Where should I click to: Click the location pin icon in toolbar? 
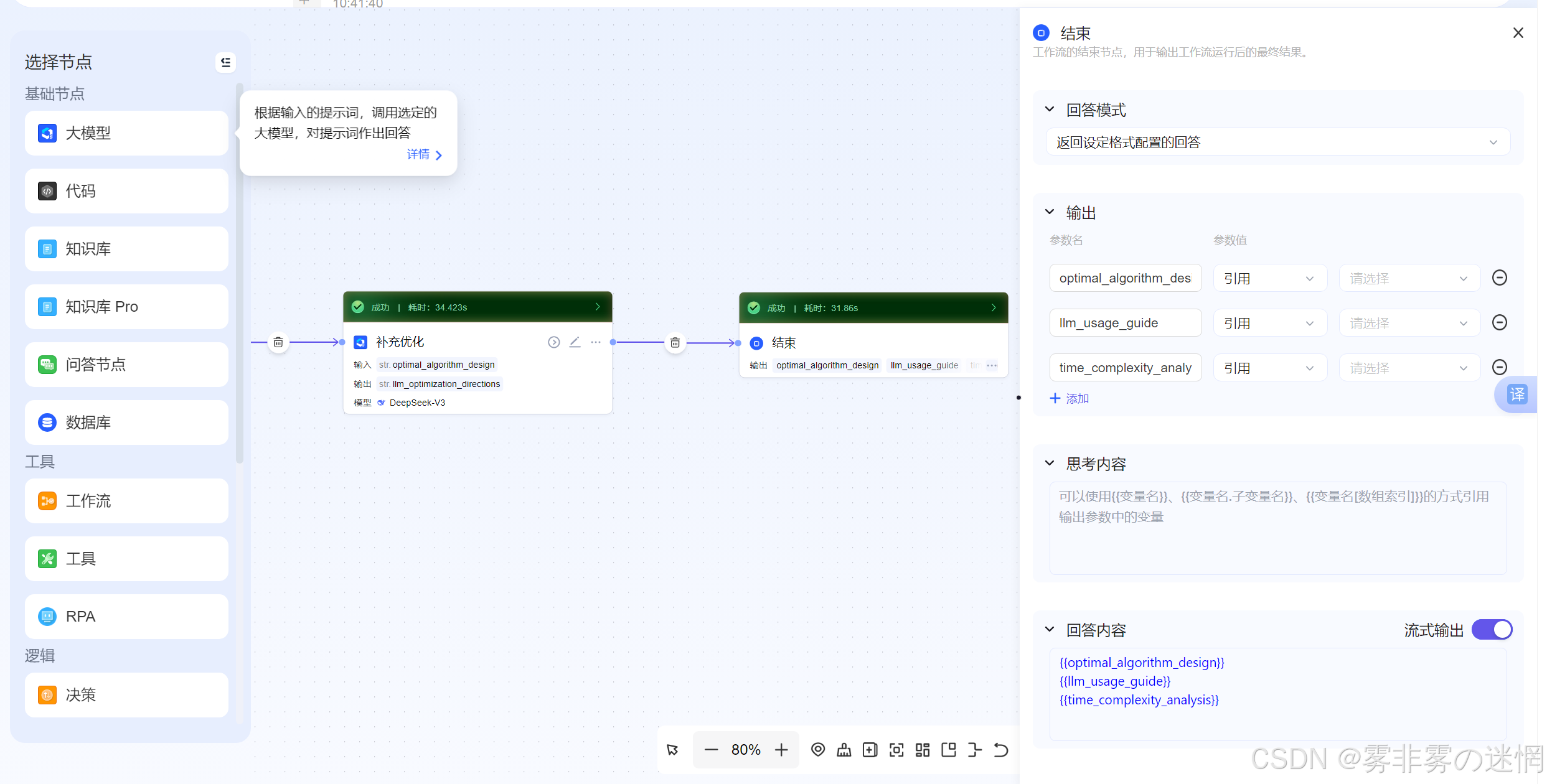click(x=818, y=750)
